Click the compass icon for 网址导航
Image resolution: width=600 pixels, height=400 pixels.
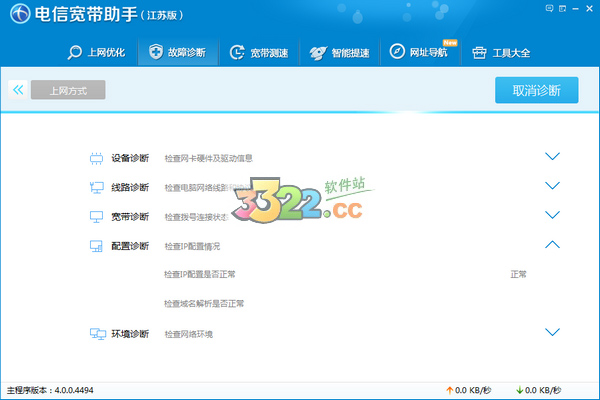point(397,51)
